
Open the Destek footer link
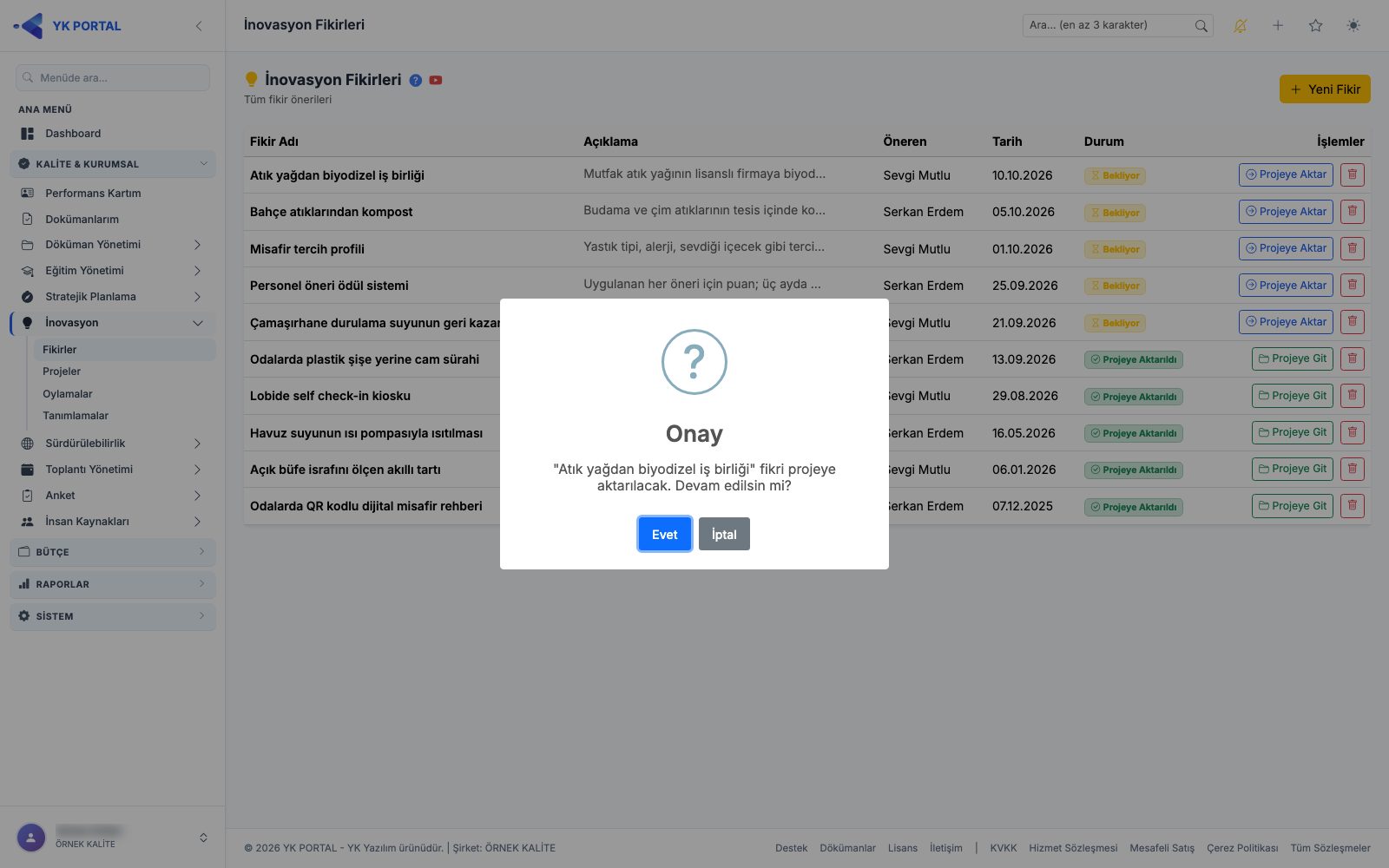pyautogui.click(x=791, y=848)
